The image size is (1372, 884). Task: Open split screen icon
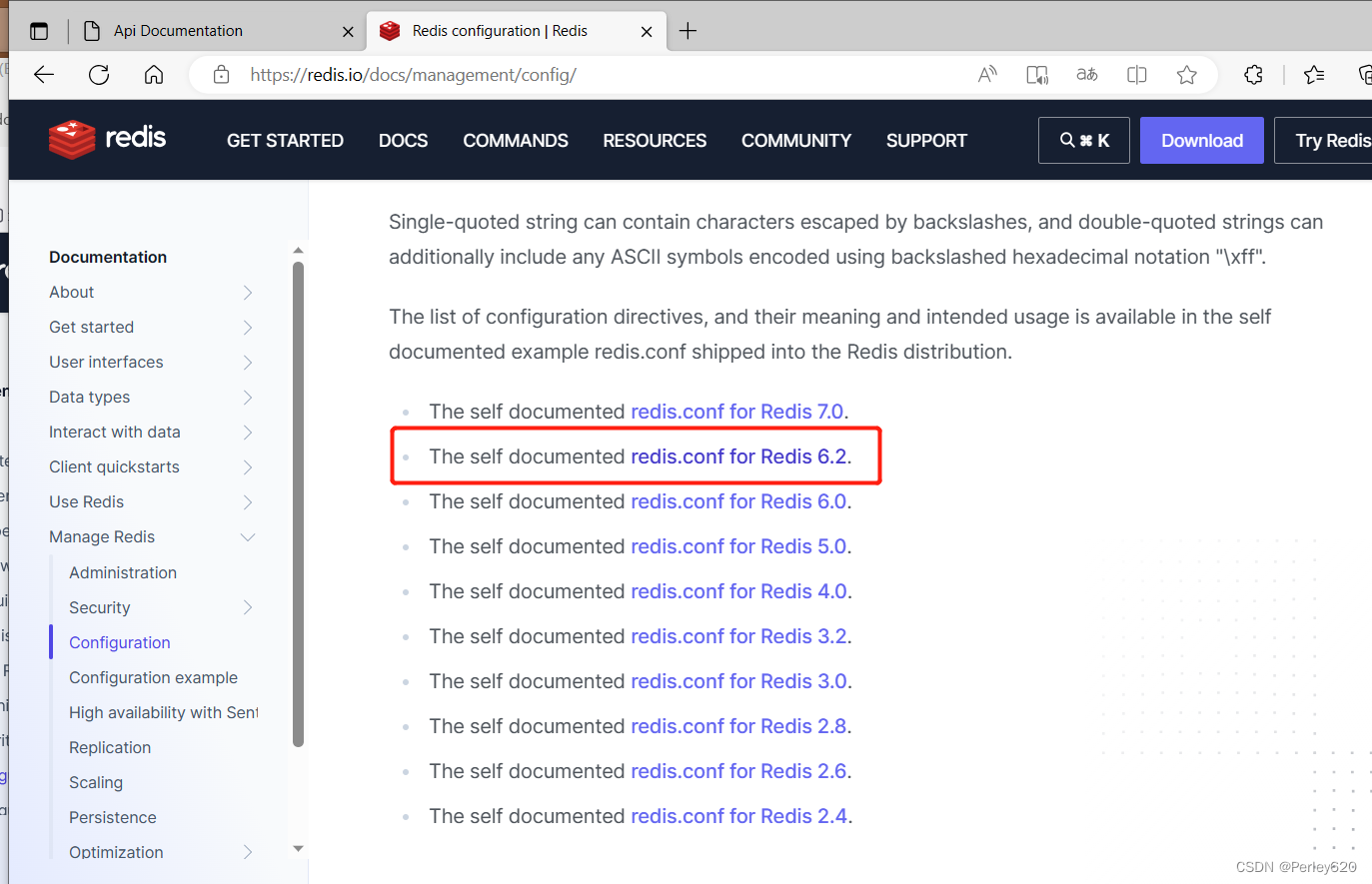coord(1137,75)
